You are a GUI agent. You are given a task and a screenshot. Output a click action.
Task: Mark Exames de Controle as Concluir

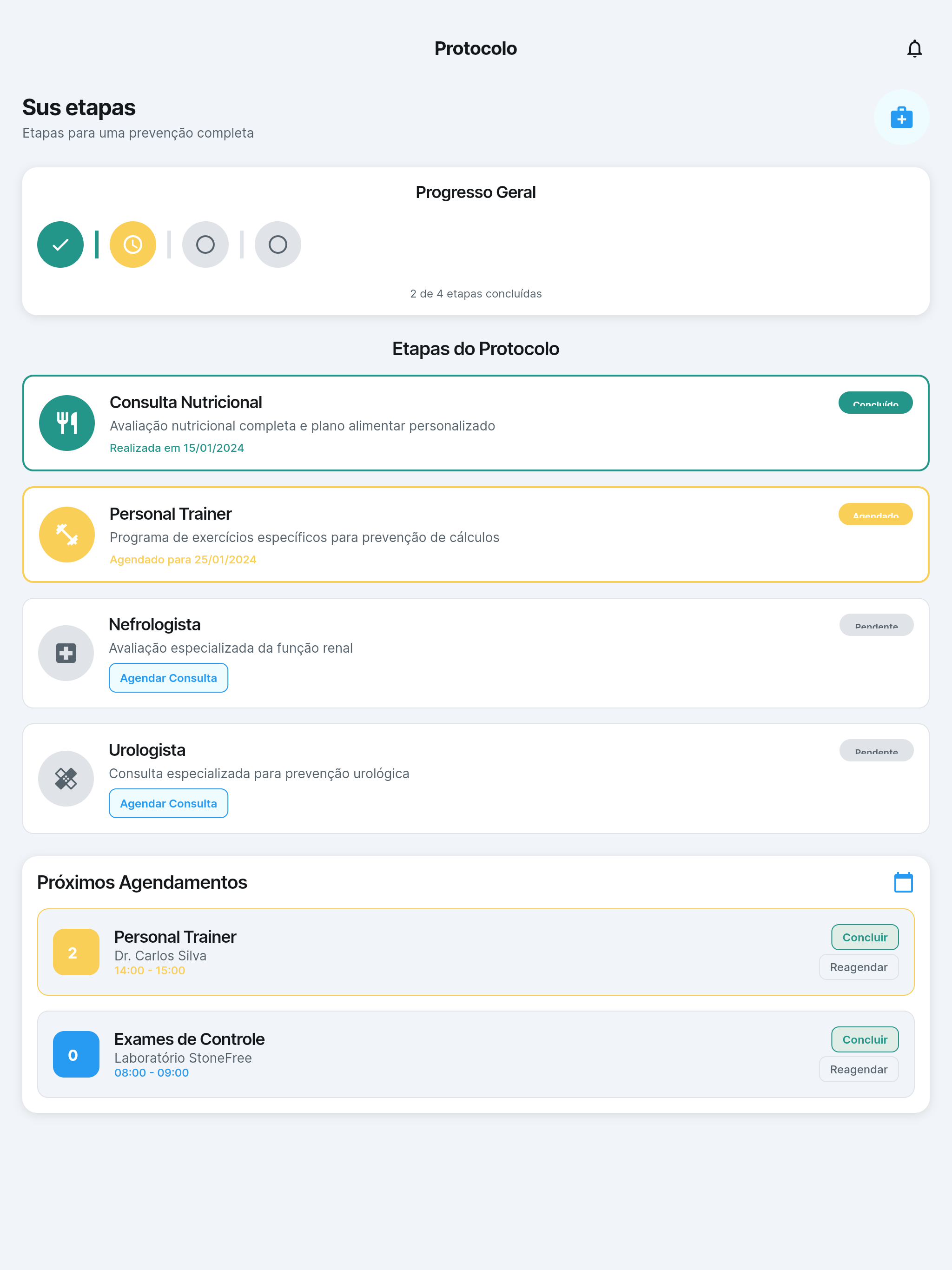tap(865, 1039)
